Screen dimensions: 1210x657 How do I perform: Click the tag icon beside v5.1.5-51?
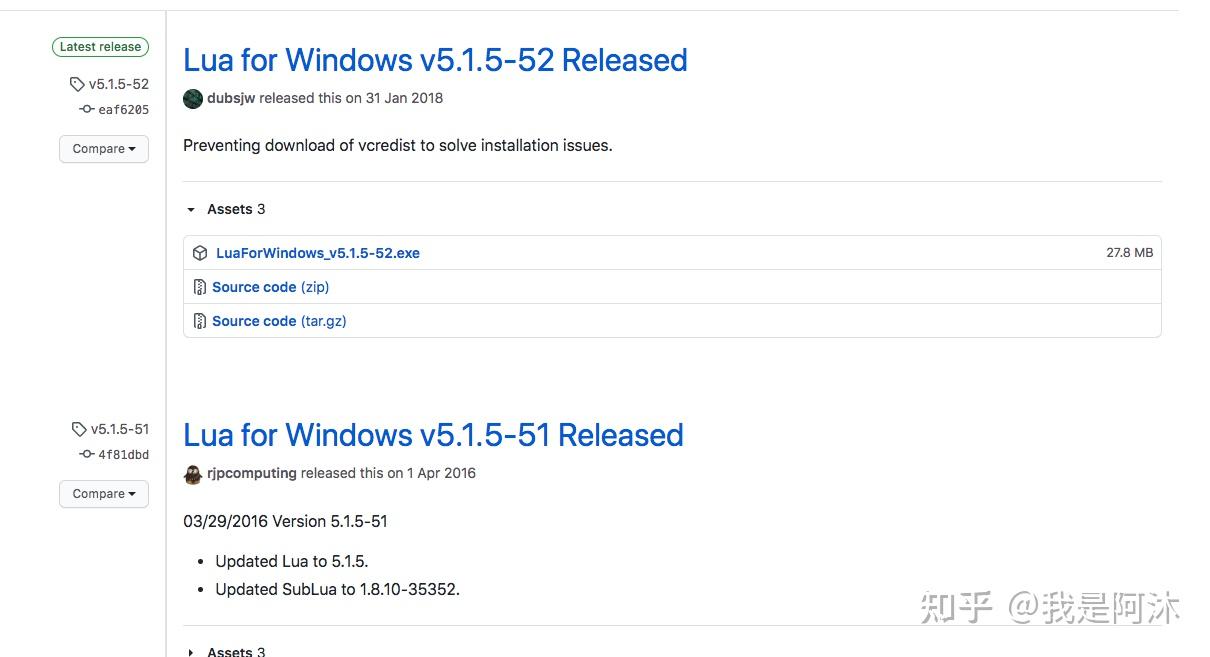pos(79,430)
